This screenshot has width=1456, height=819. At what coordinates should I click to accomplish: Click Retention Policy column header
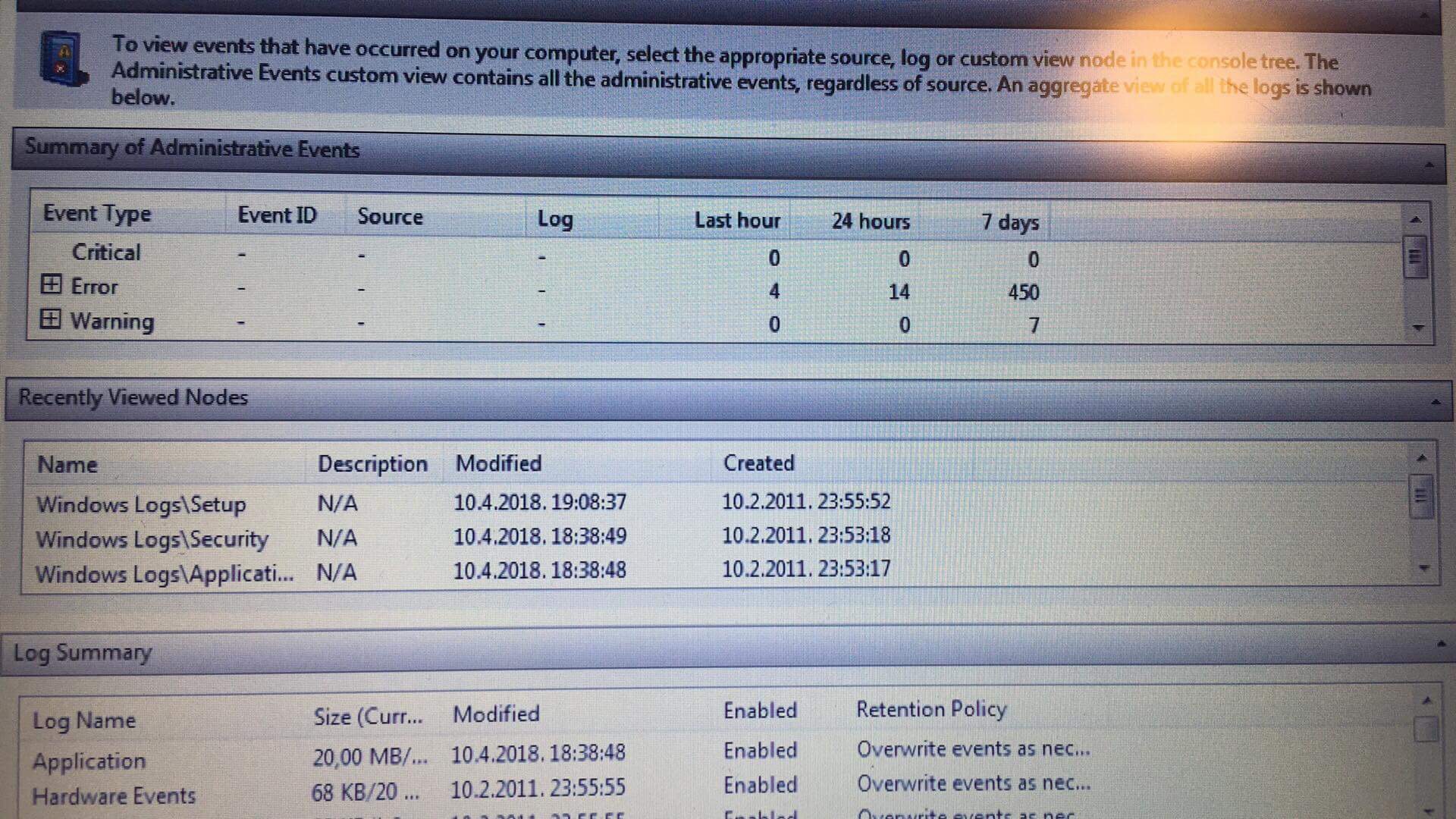tap(931, 710)
